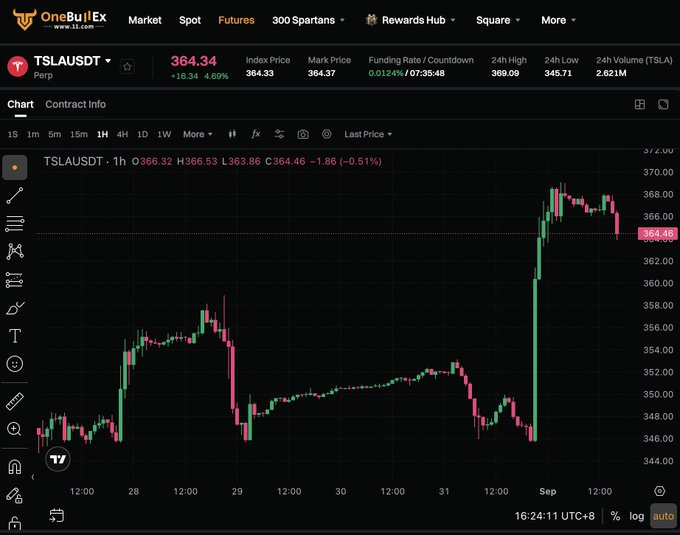Click the 364.46 current price label
The height and width of the screenshot is (535, 680).
(x=658, y=234)
